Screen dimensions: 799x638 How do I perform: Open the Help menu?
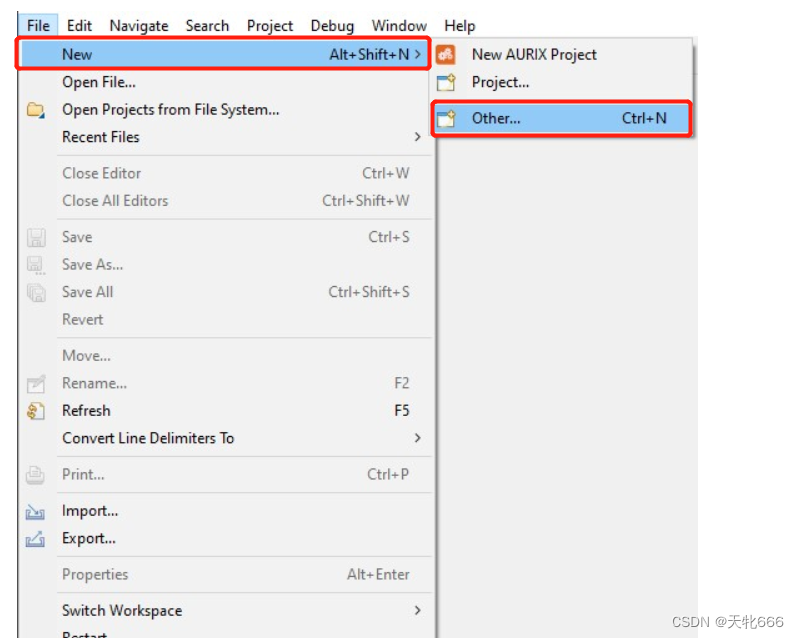click(x=459, y=25)
